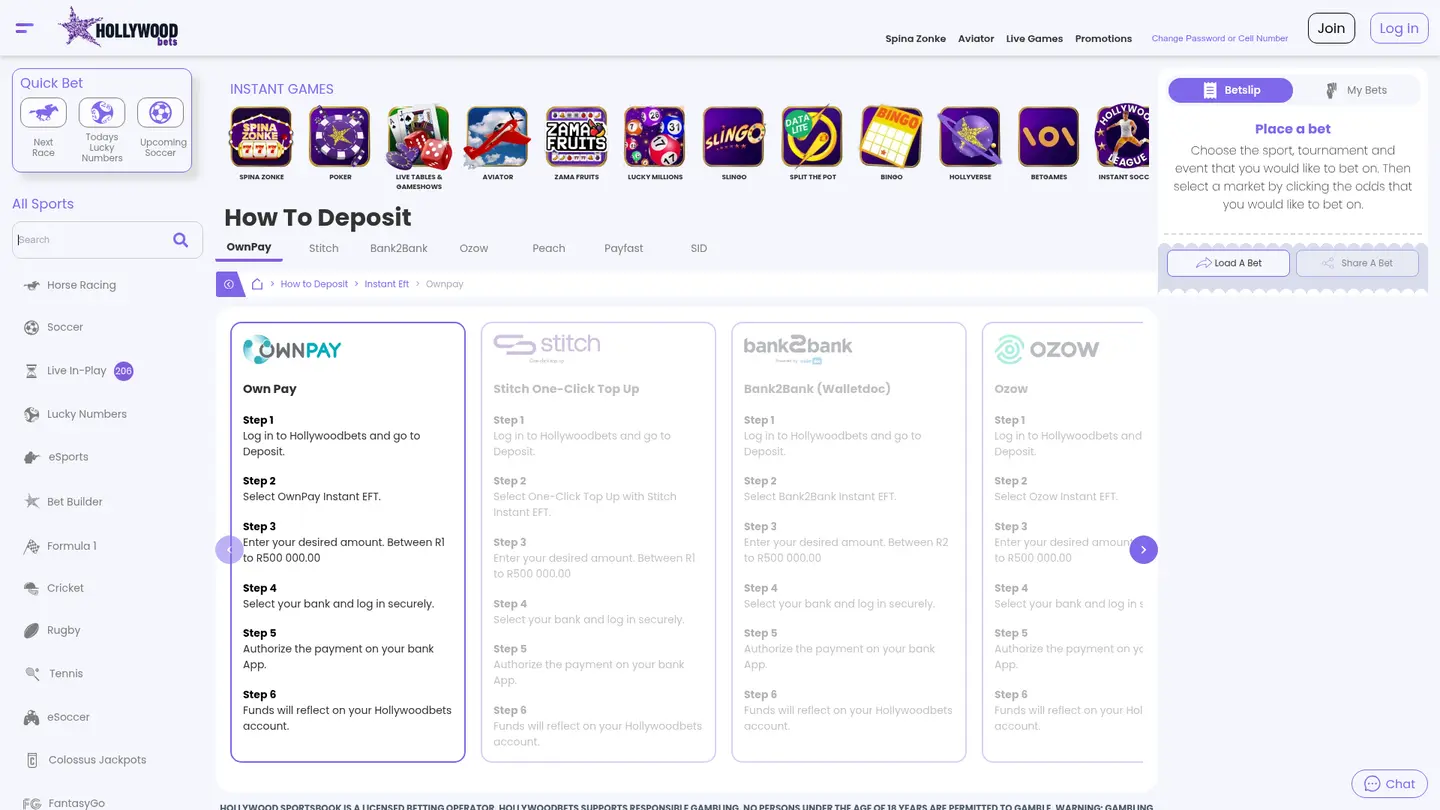Open the Split The Pot game
Image resolution: width=1440 pixels, height=810 pixels.
point(812,137)
